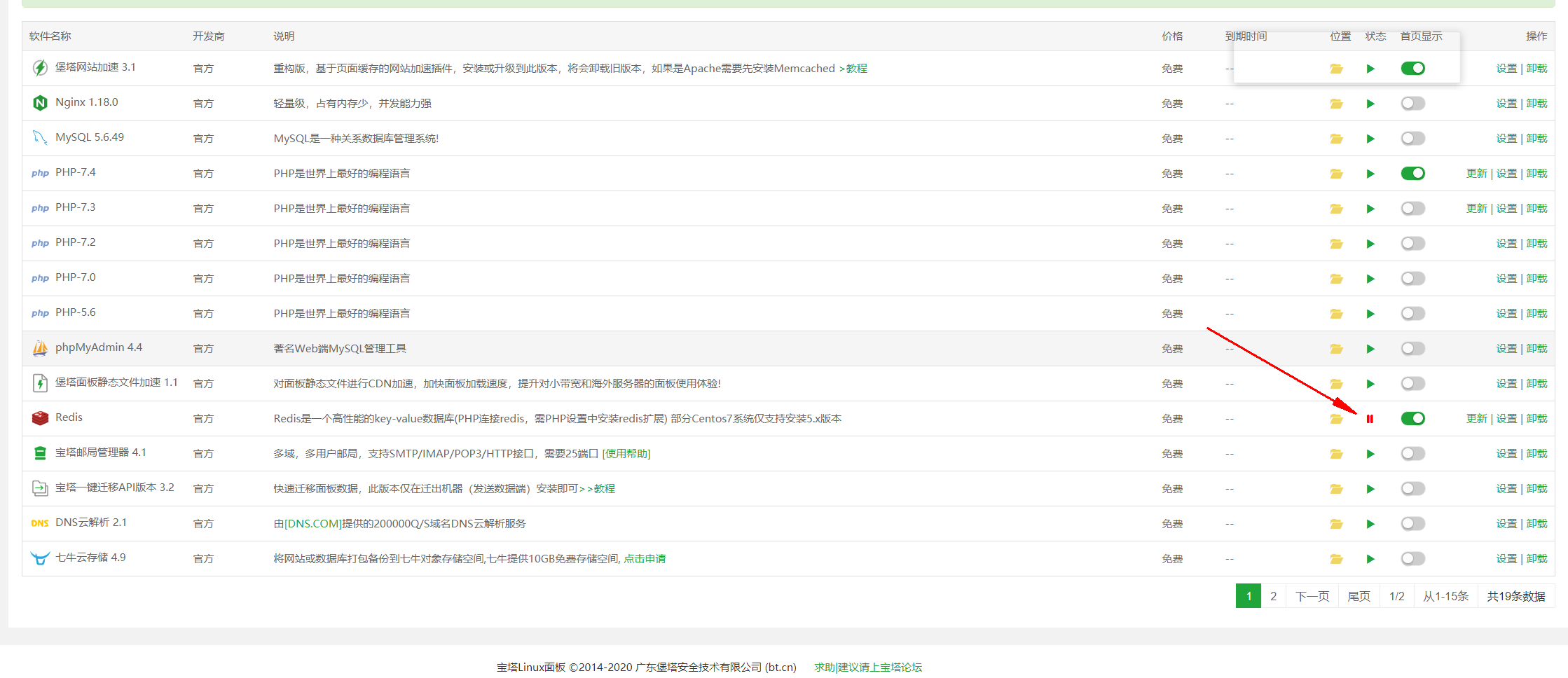The height and width of the screenshot is (678, 1568).
Task: Open folder icon in DNS云解析 2.1 row
Action: pos(1336,524)
